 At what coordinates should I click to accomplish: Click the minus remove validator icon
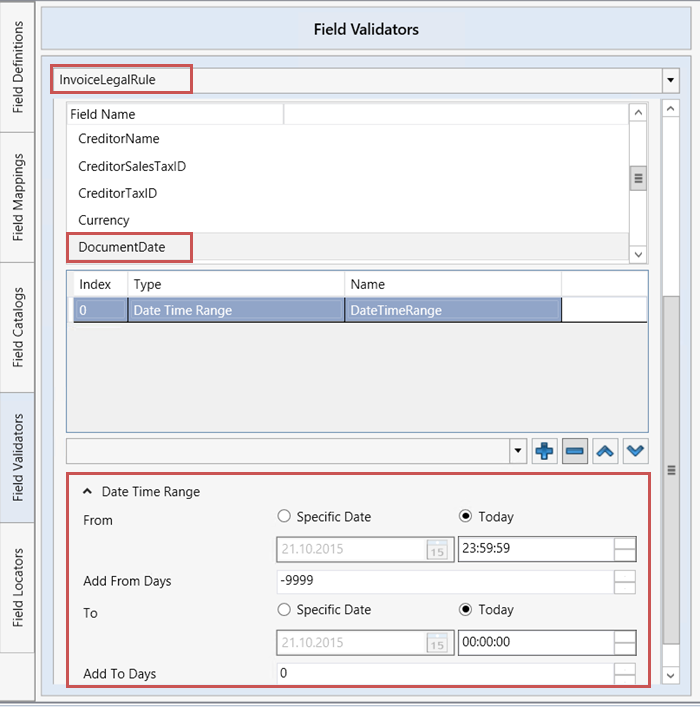tap(575, 452)
